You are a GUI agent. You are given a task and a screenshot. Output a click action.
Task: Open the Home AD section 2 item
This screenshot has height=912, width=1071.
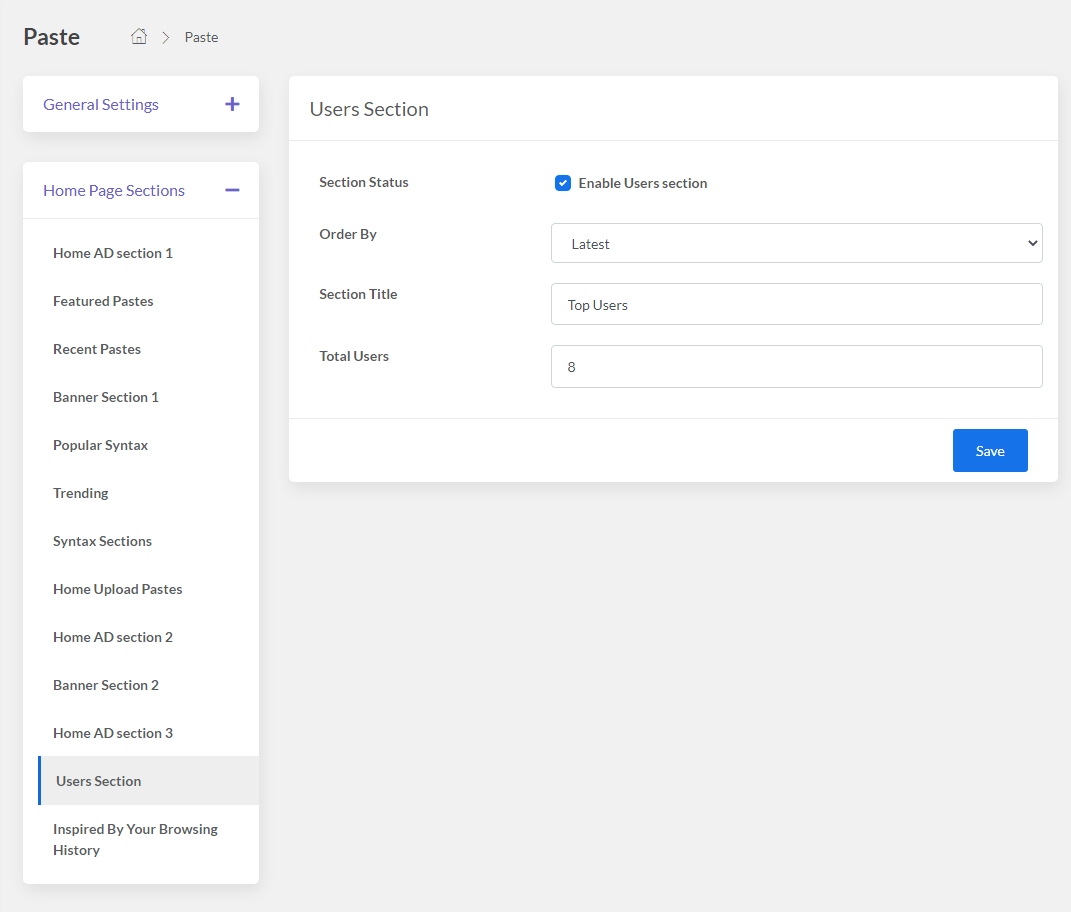tap(113, 637)
